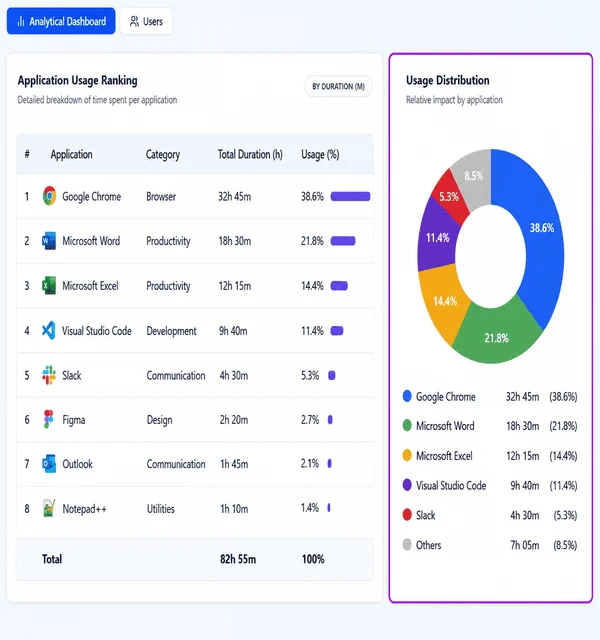Click the green Microsoft Word legend dot
The height and width of the screenshot is (640, 600).
click(407, 425)
